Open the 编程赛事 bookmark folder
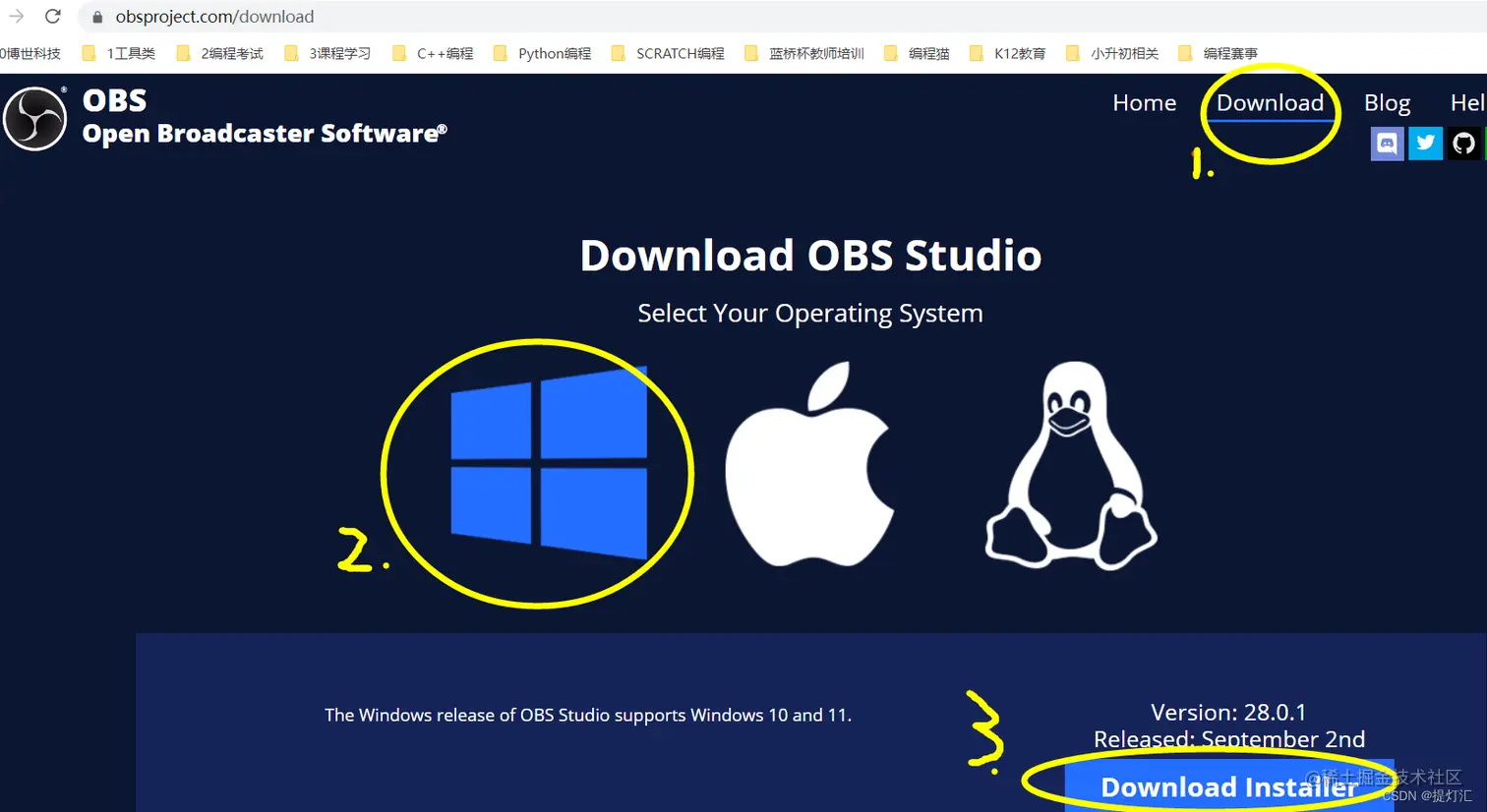The height and width of the screenshot is (812, 1487). click(x=1218, y=53)
